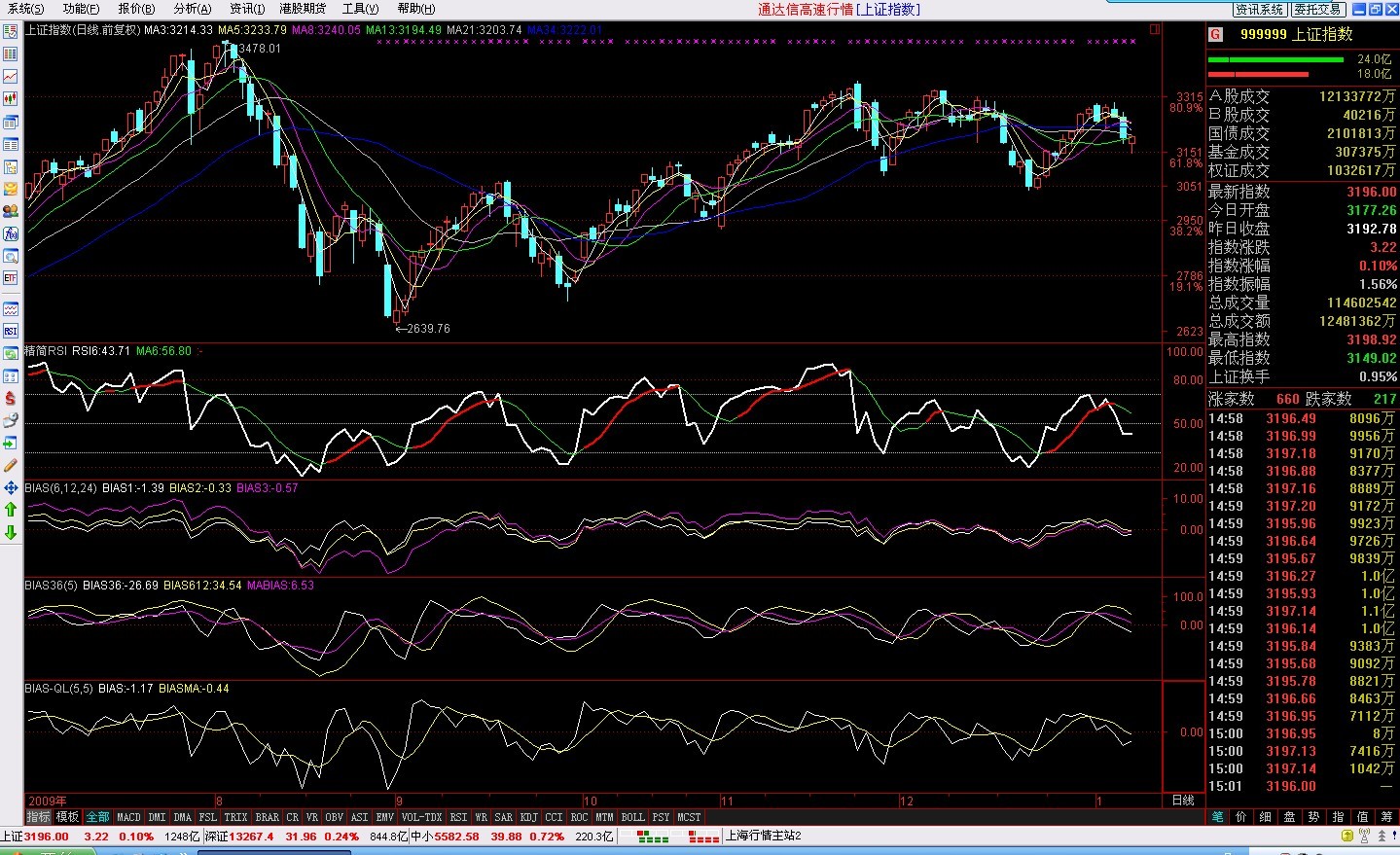Click the 精简RSI indicator label
The image size is (1400, 855).
[46, 351]
